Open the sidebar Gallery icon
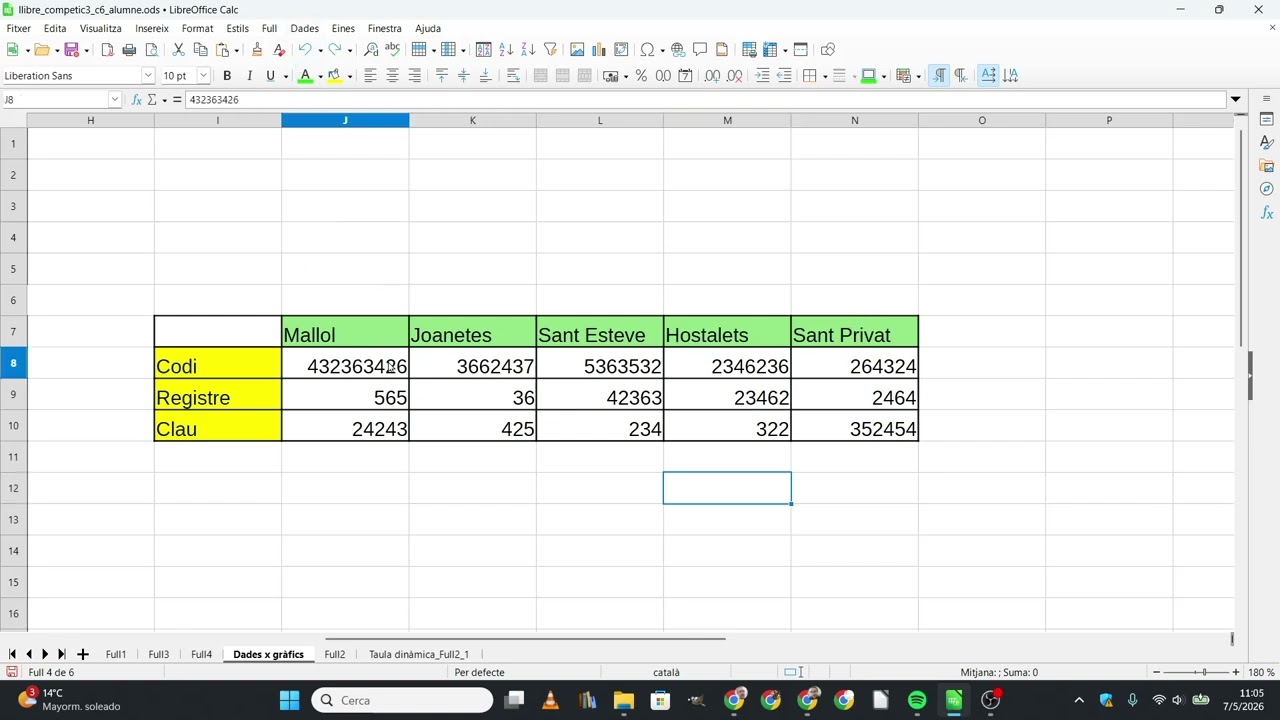The width and height of the screenshot is (1280, 720). 1266,166
